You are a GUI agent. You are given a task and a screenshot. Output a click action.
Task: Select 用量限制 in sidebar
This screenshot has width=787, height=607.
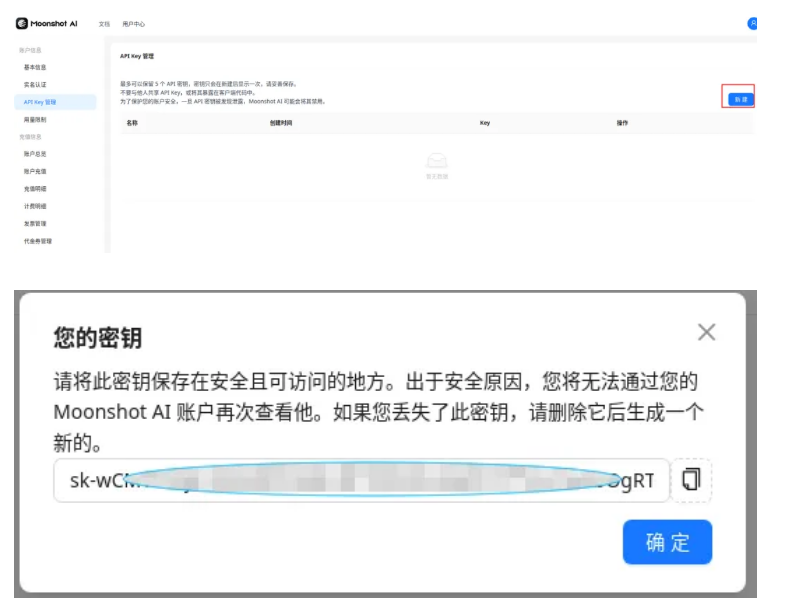[x=35, y=120]
